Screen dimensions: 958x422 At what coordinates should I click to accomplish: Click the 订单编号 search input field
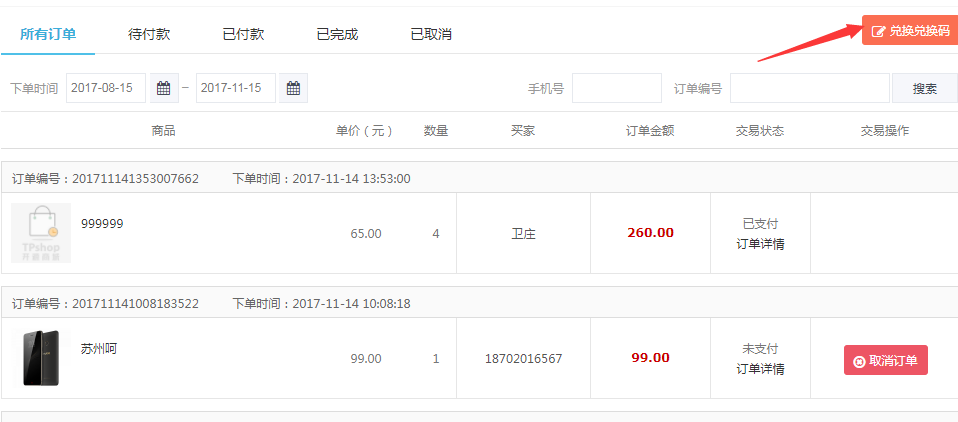[x=809, y=88]
